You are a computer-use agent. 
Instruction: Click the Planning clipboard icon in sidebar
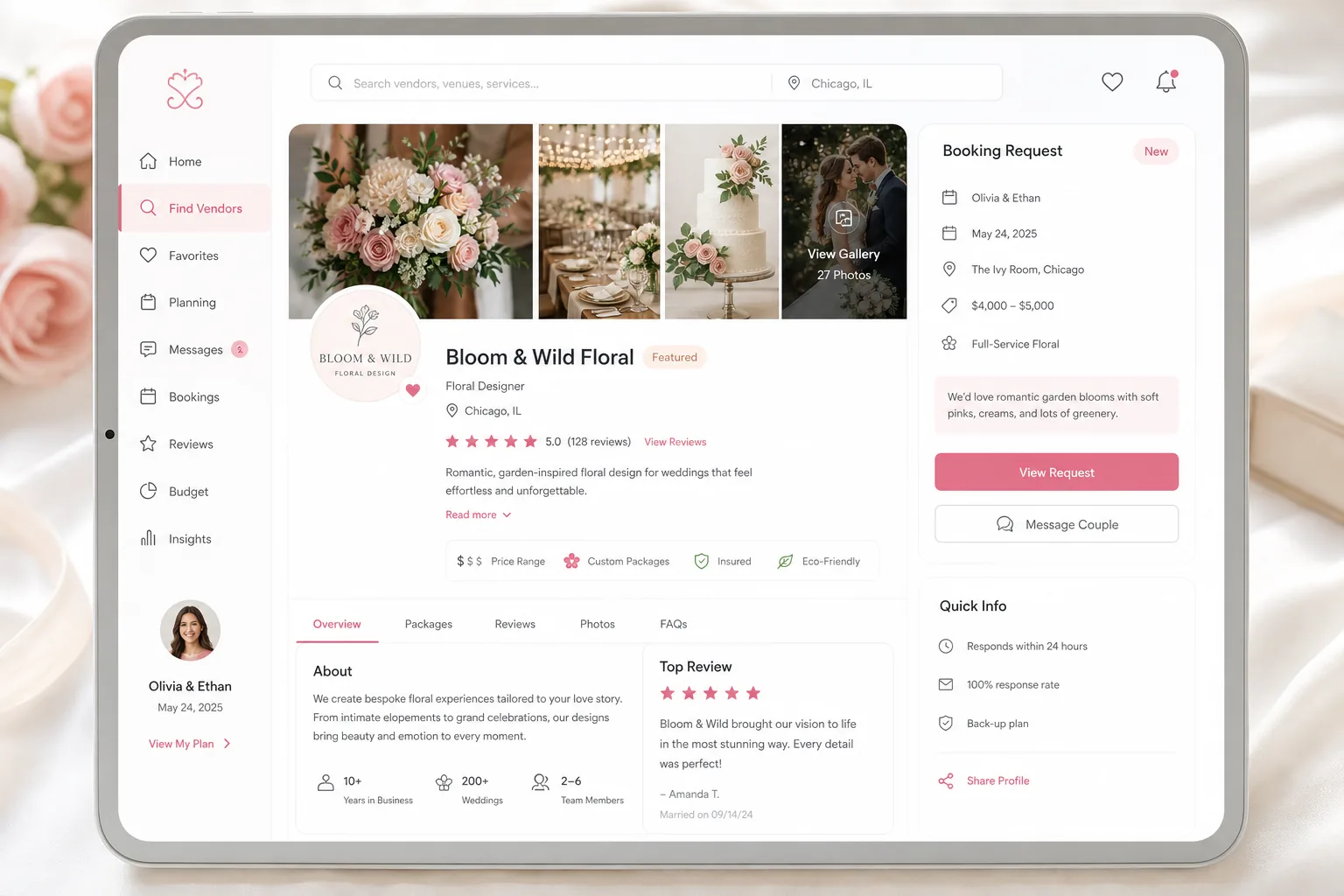[x=149, y=302]
